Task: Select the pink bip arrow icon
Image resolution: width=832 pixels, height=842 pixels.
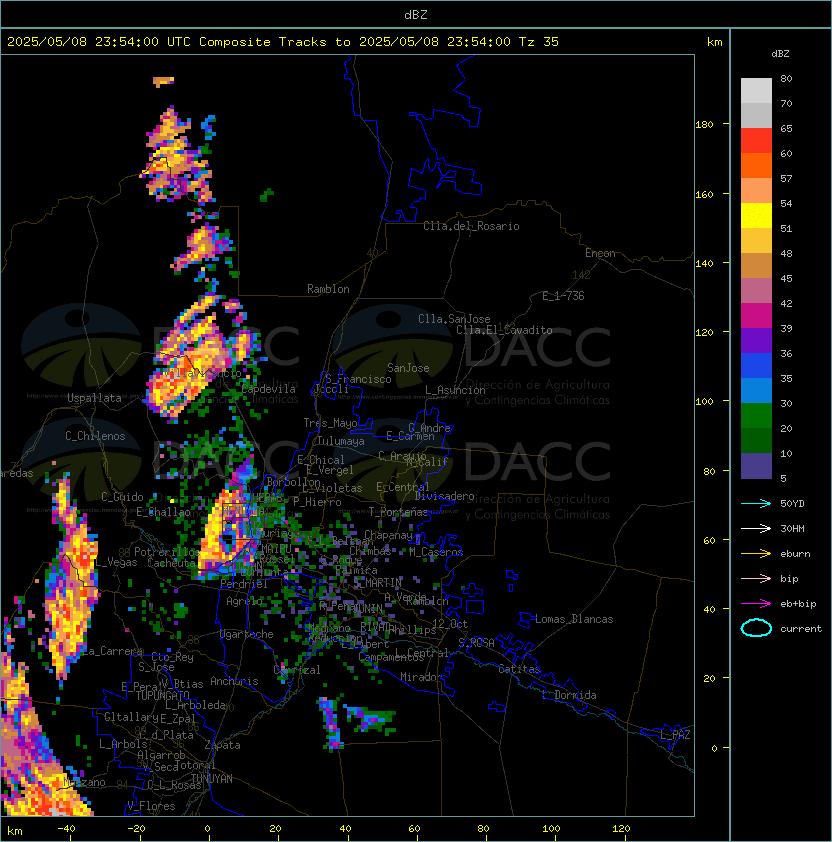Action: click(x=756, y=578)
